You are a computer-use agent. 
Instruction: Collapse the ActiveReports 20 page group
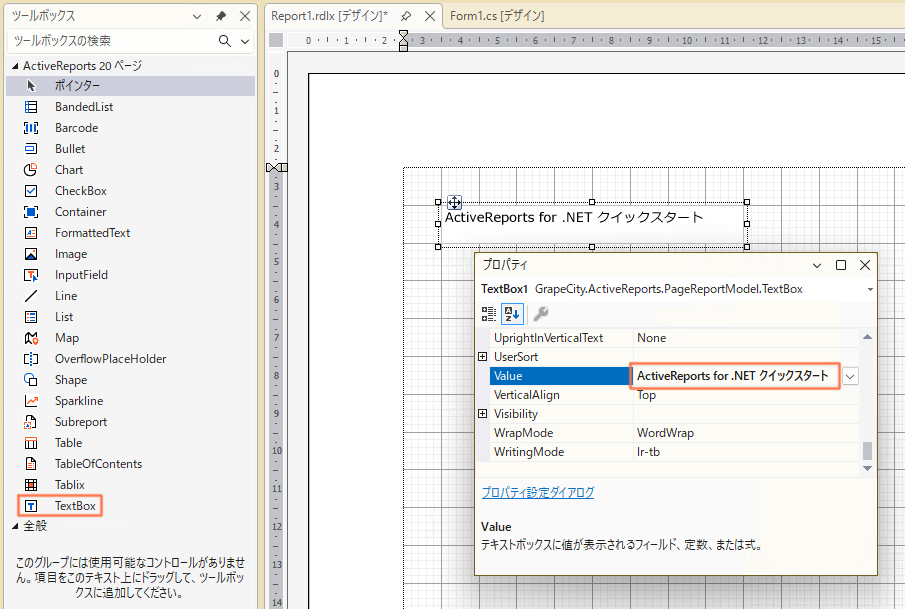click(15, 66)
